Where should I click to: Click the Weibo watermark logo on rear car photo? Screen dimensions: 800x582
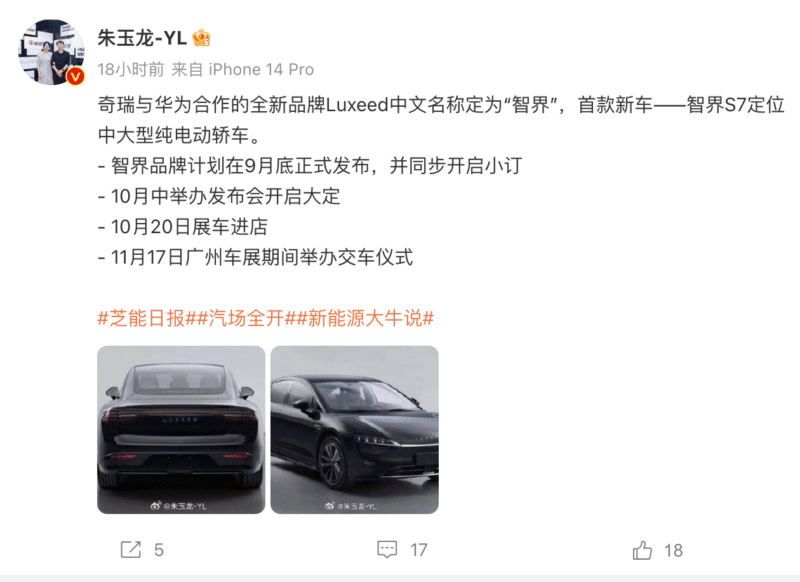[156, 505]
